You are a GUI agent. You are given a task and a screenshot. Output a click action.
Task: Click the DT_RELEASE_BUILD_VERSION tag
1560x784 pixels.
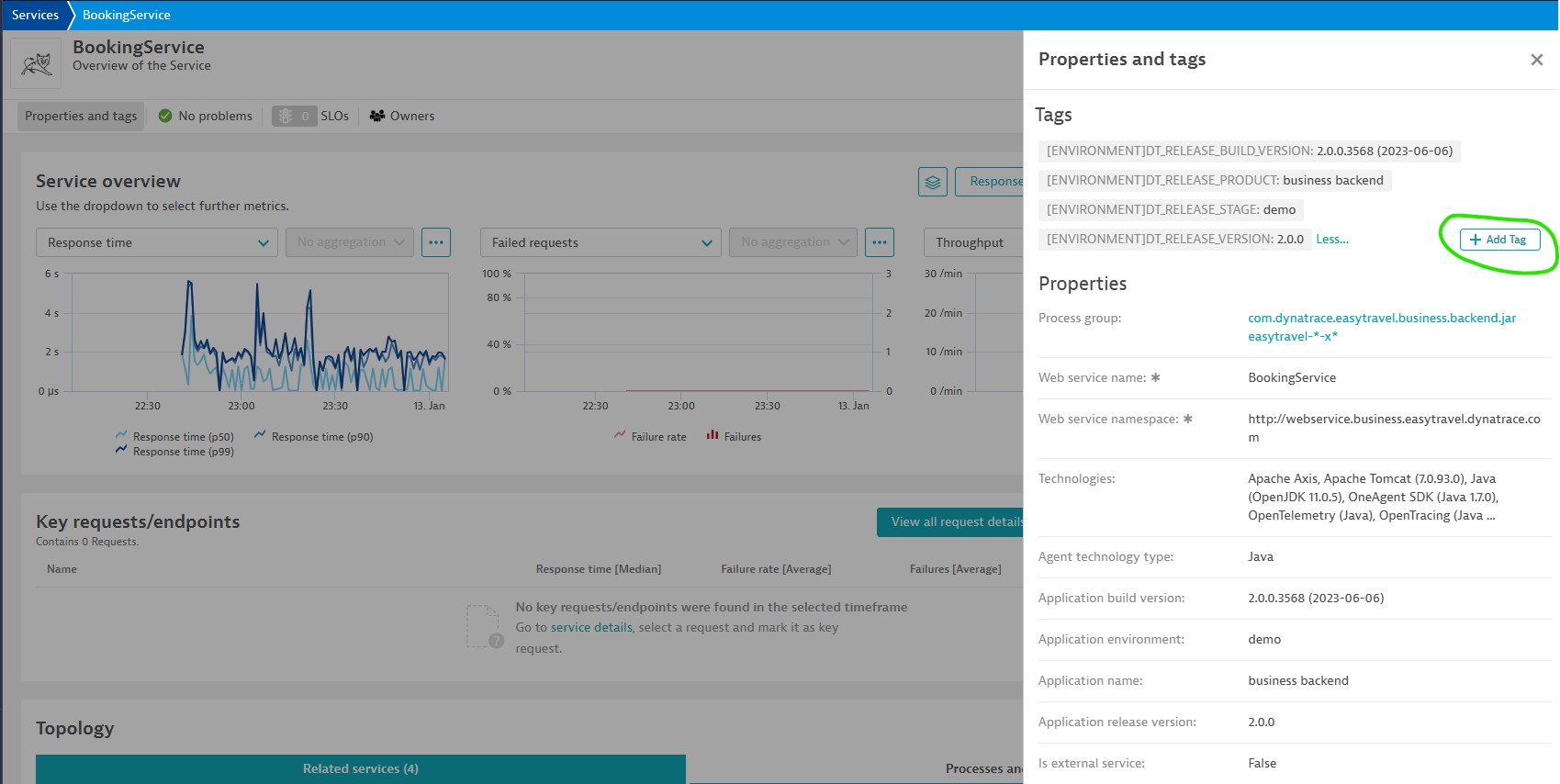coord(1250,151)
